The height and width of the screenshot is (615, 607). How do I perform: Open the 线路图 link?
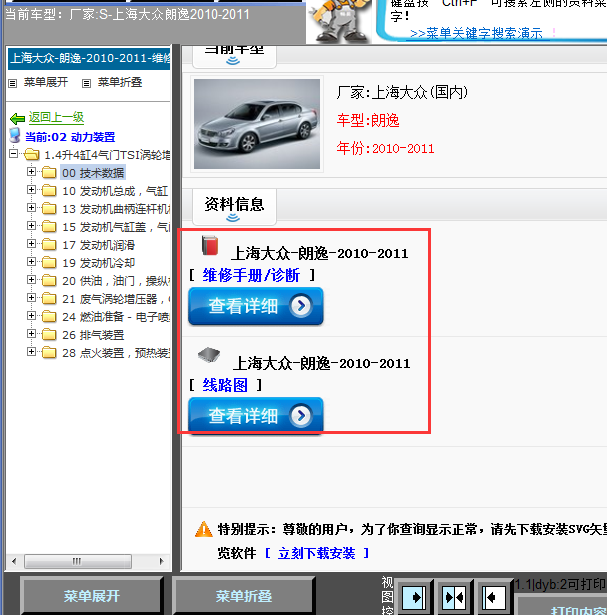point(225,385)
